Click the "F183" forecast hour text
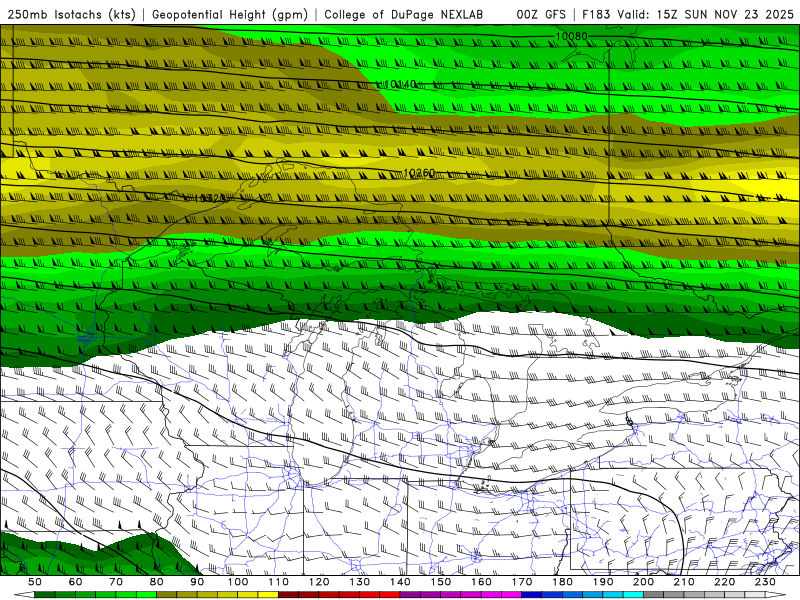 coord(596,15)
